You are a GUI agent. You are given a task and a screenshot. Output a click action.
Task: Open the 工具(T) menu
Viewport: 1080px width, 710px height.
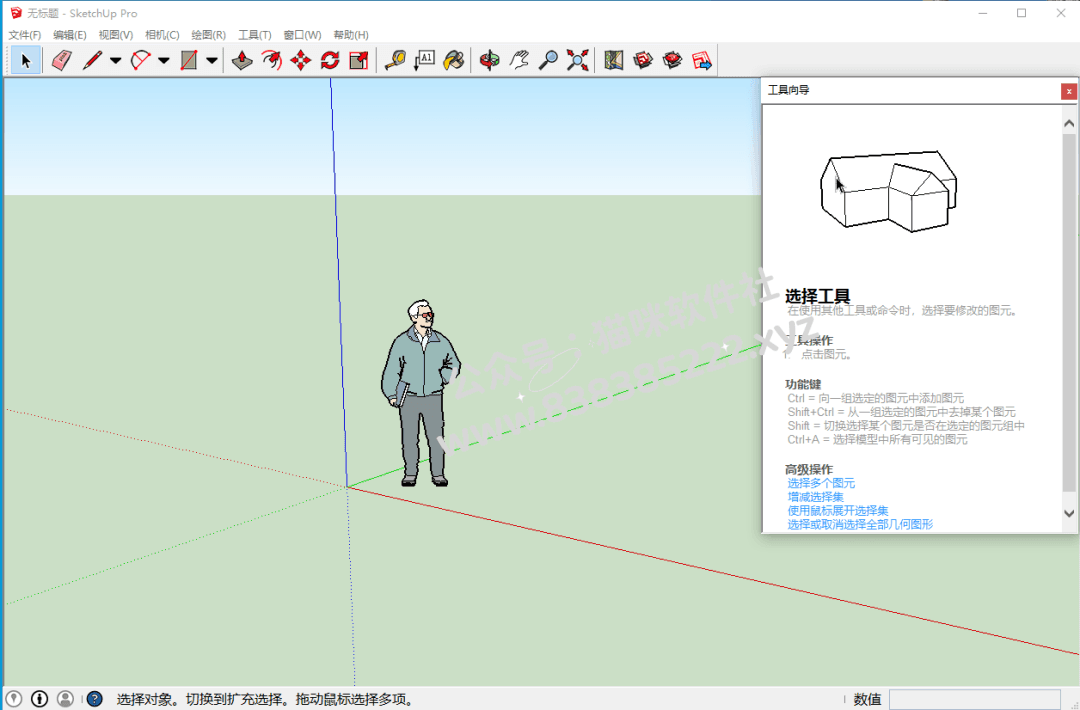pyautogui.click(x=255, y=34)
